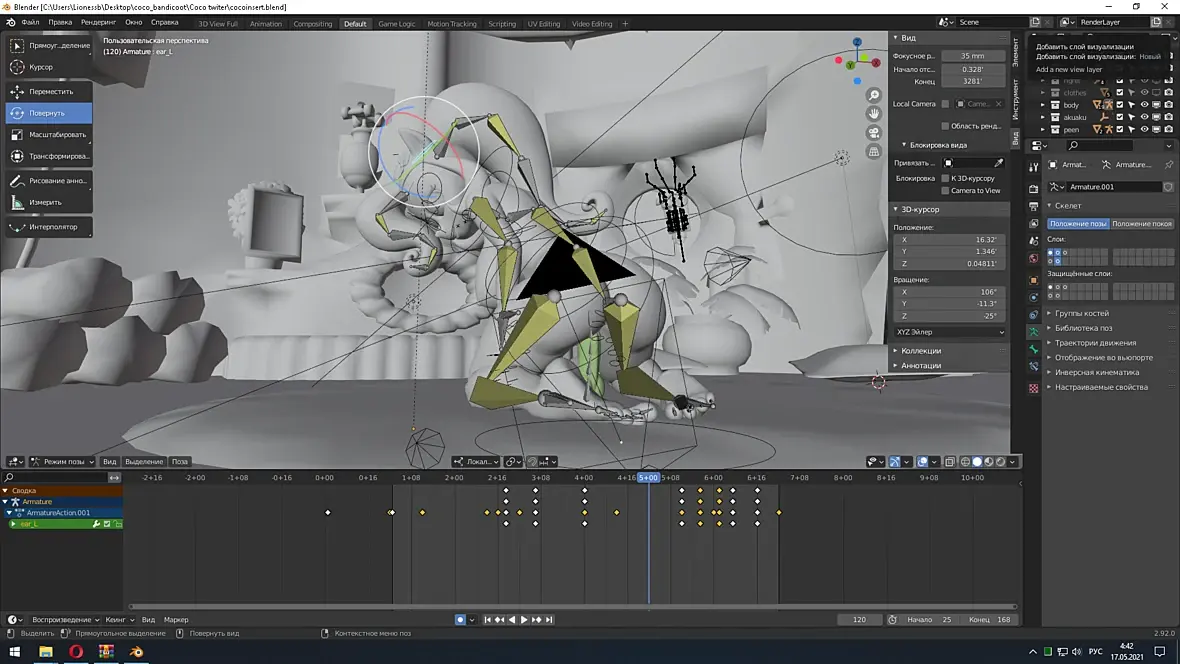Screen dimensions: 1180x664
Task: Expand the Инверсная кинематика section
Action: [x=1096, y=372]
